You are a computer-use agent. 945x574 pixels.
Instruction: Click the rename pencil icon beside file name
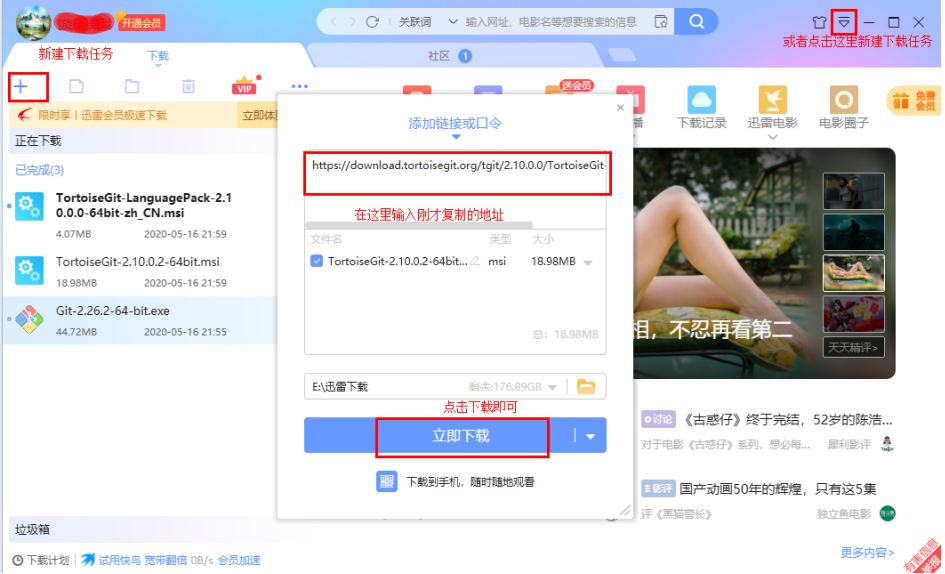click(x=474, y=261)
